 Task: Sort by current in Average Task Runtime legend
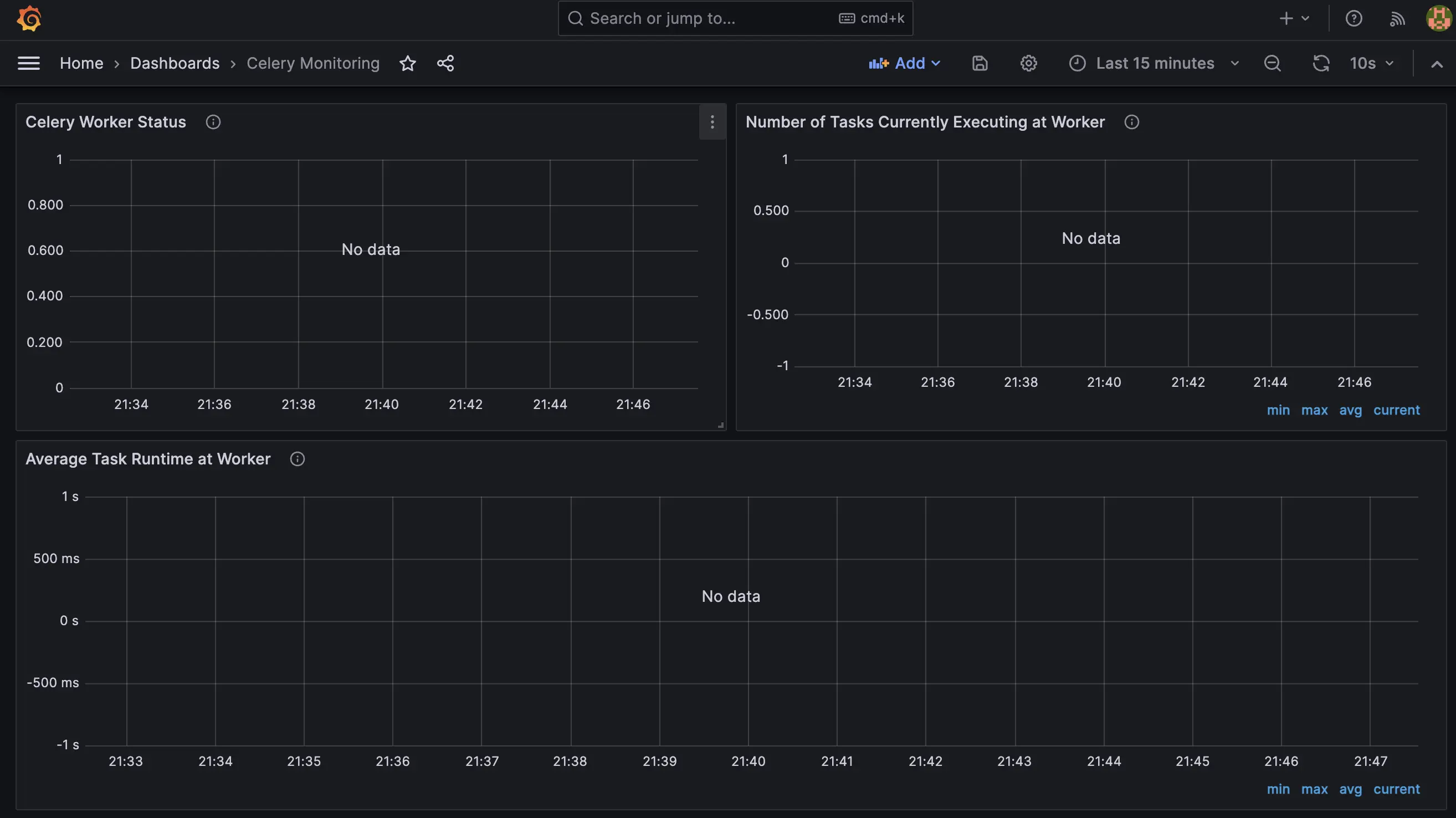click(x=1396, y=789)
